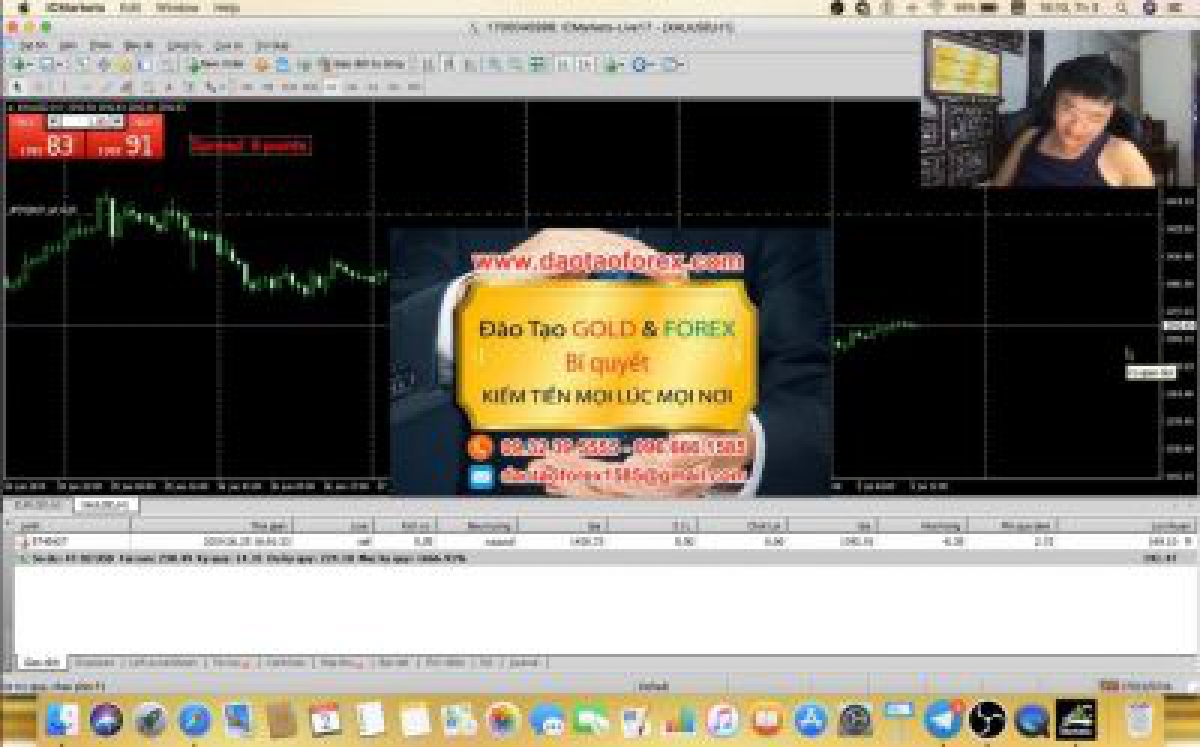Click the website link on the gold banner

click(608, 261)
